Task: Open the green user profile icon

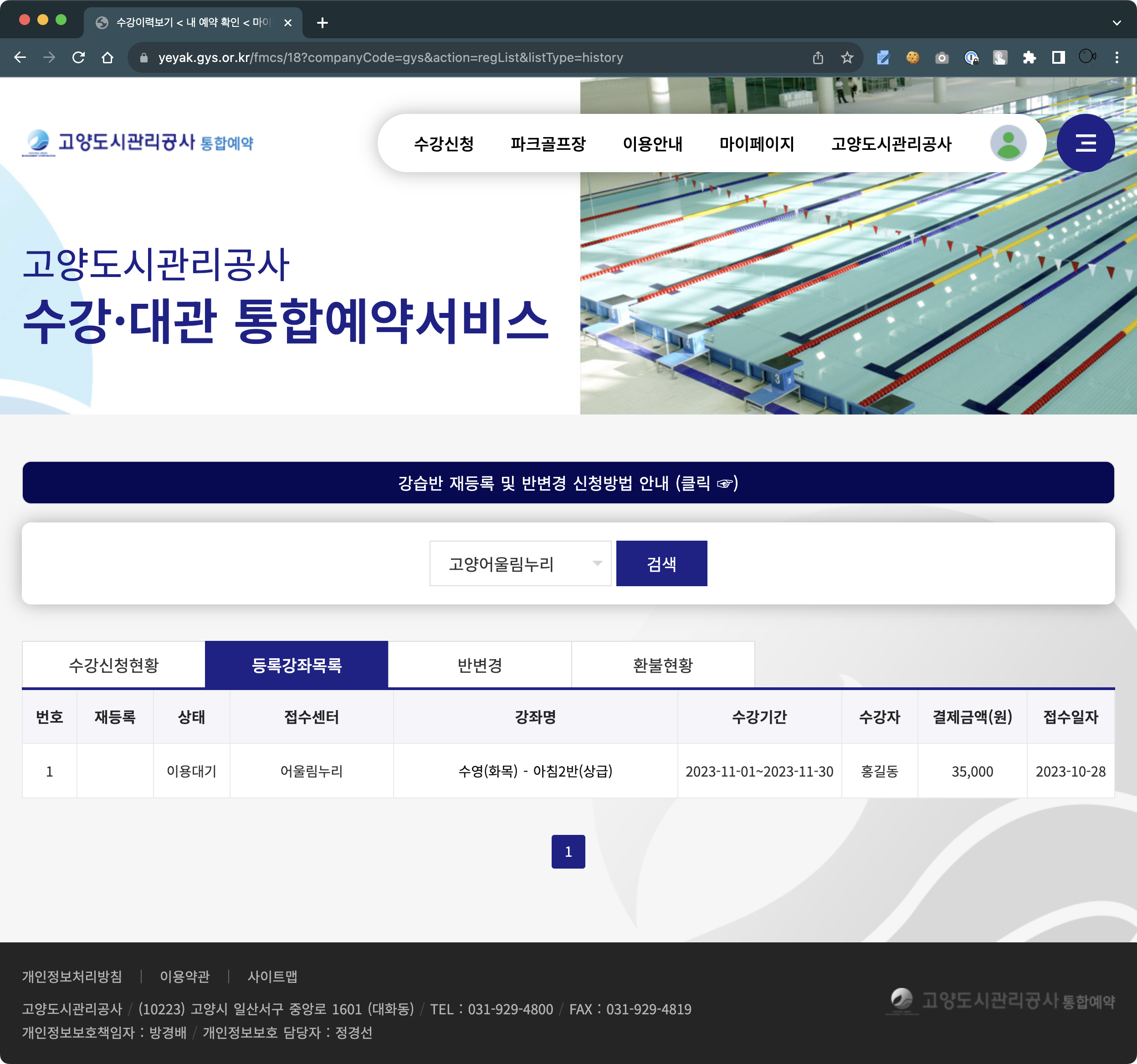Action: 1009,143
